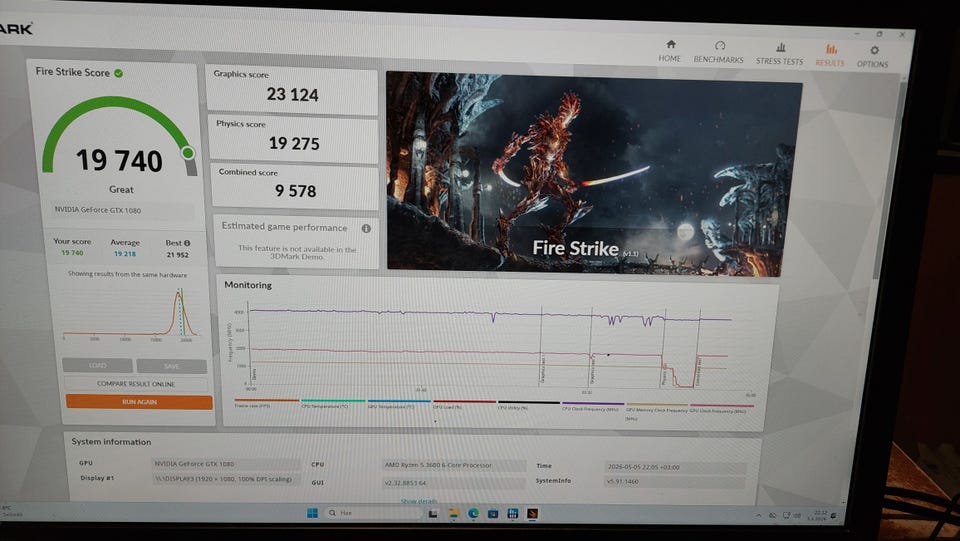This screenshot has height=541, width=960.
Task: Click the Graphics score value 23 124
Action: pos(293,94)
